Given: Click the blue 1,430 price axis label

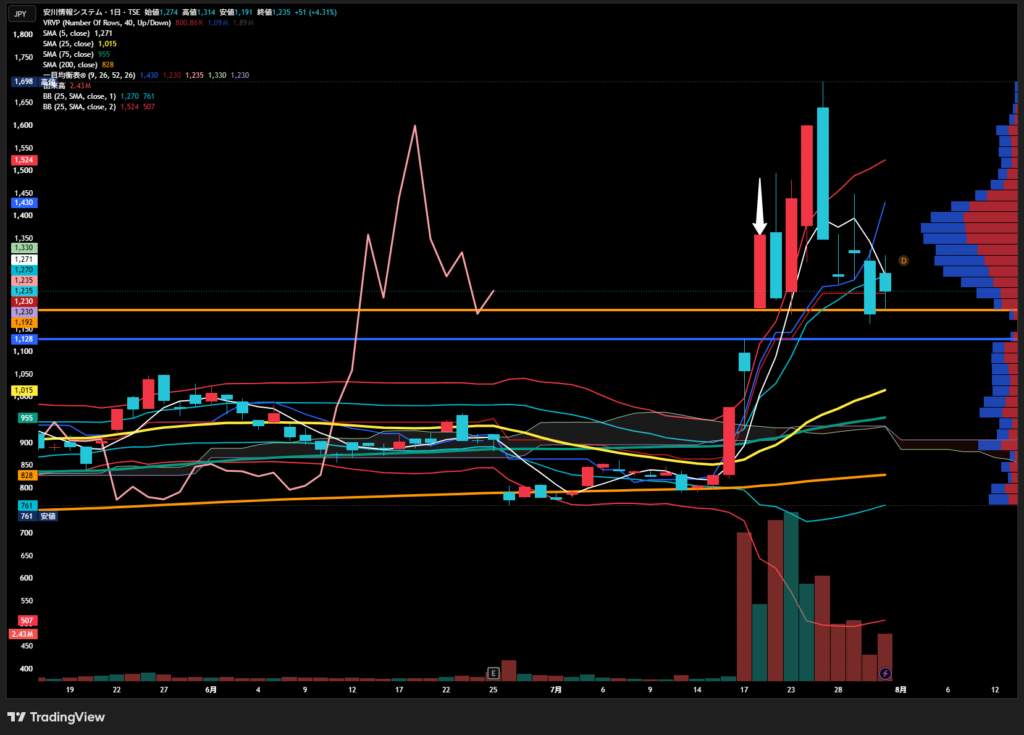Looking at the screenshot, I should 24,203.
